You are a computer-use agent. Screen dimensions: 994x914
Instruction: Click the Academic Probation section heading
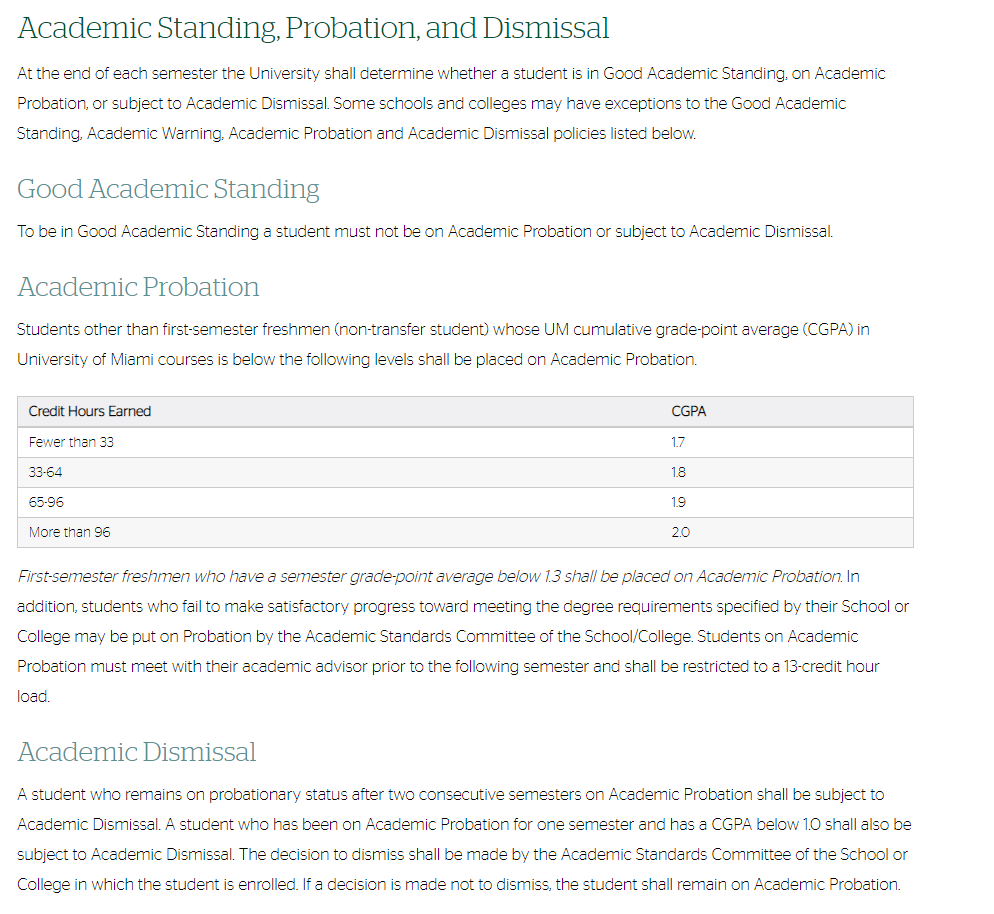[x=138, y=287]
